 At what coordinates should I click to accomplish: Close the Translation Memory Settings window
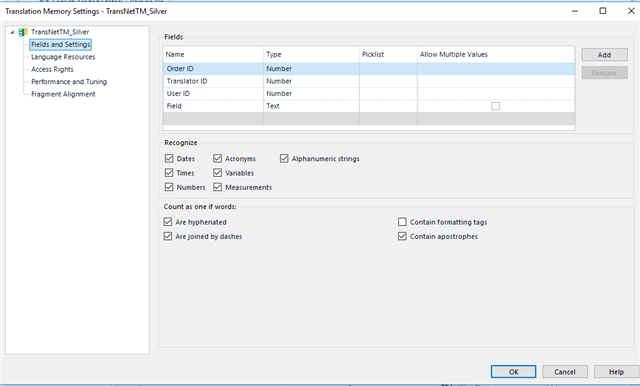click(631, 11)
